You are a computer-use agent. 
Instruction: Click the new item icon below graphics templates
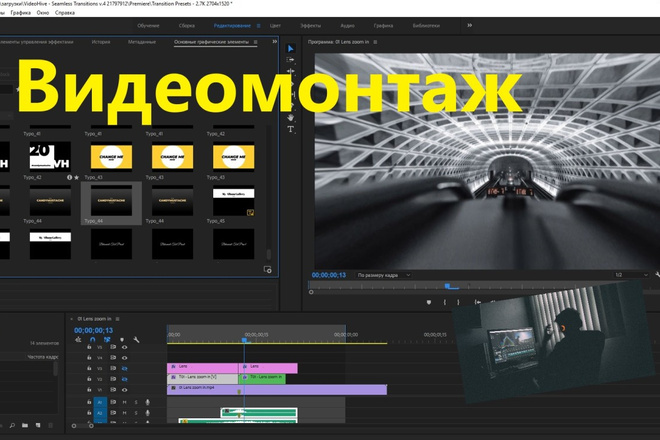click(267, 269)
